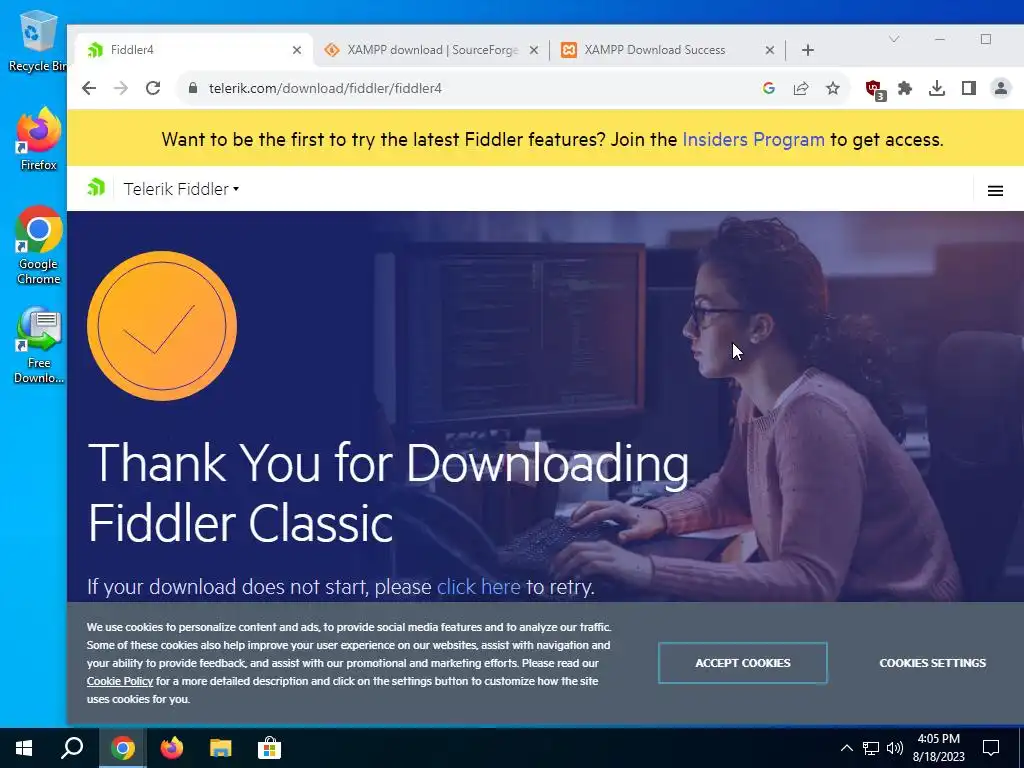Close the XAMPP download SourceForge tab

click(x=534, y=50)
